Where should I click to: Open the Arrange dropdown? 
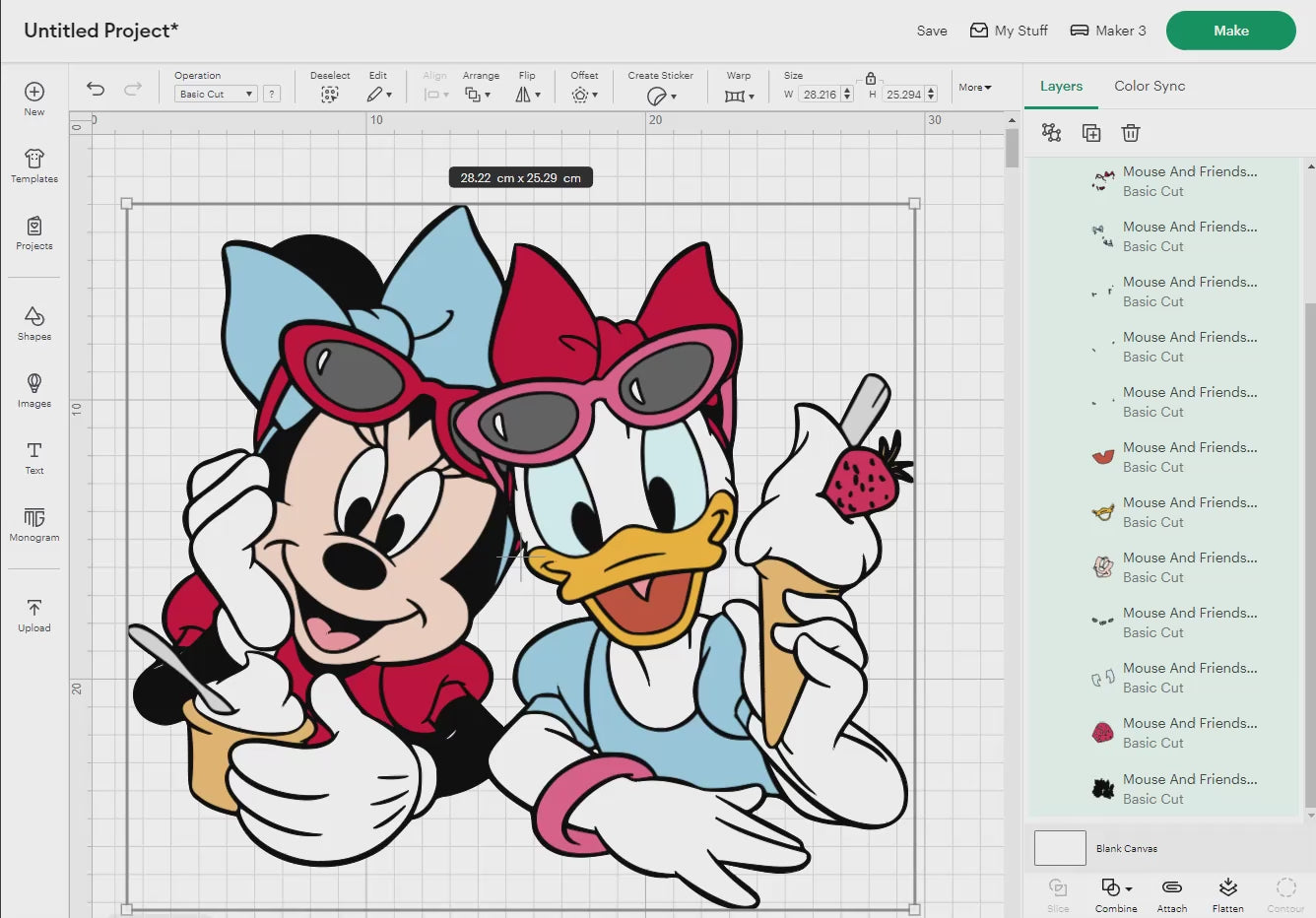coord(478,95)
